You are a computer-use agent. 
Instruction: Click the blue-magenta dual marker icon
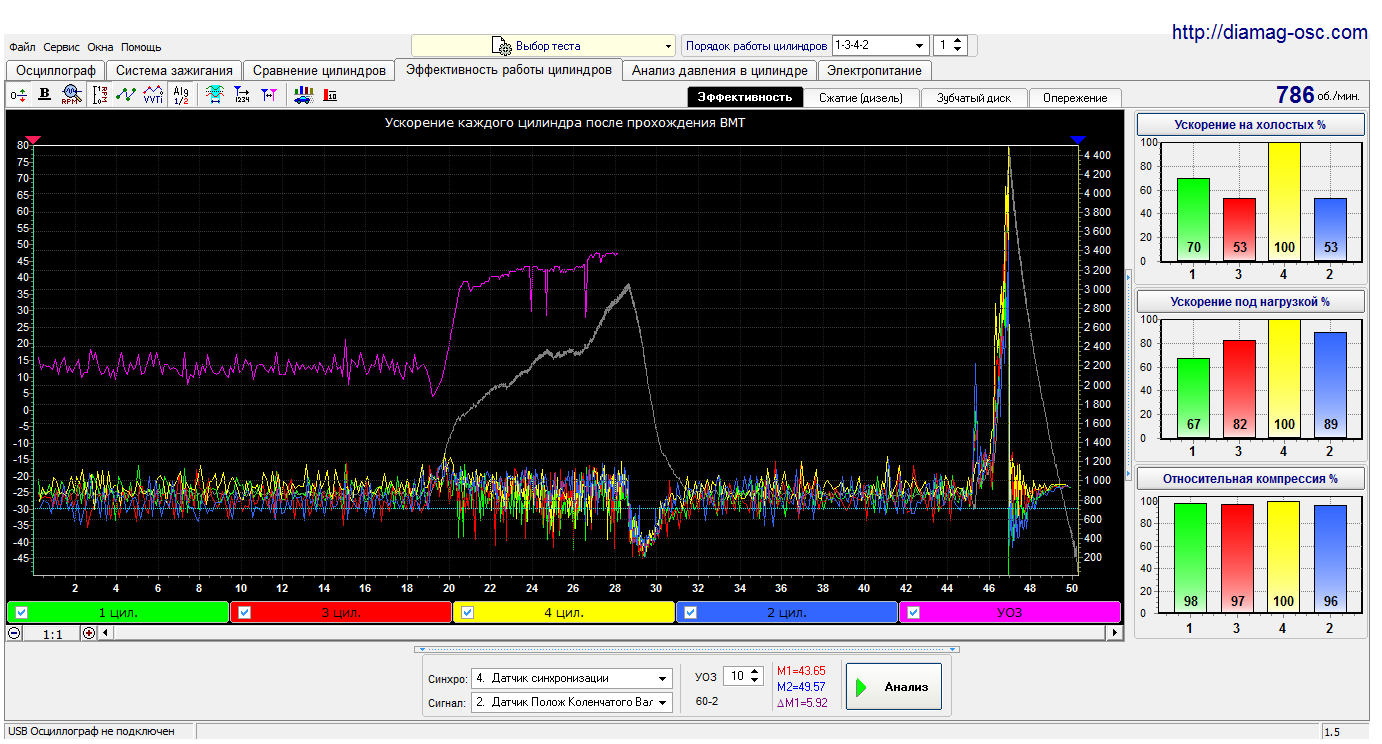point(269,95)
